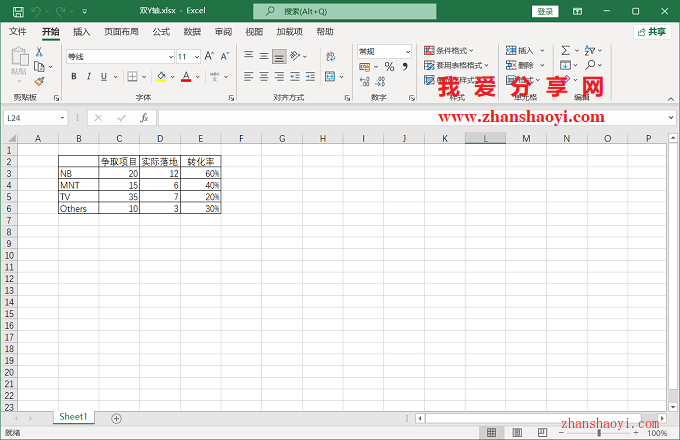Open the font size dropdown

tap(197, 56)
